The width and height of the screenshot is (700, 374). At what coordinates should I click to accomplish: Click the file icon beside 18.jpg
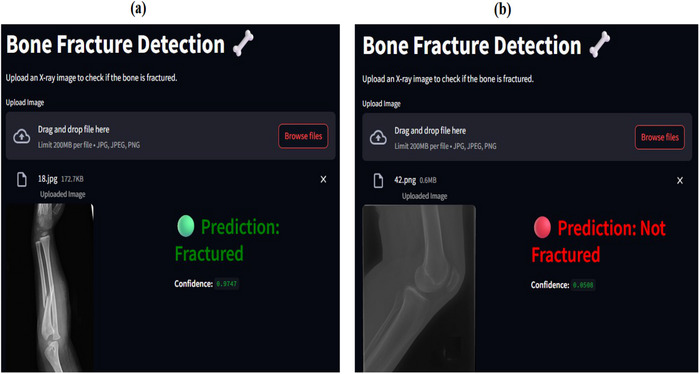coord(21,180)
